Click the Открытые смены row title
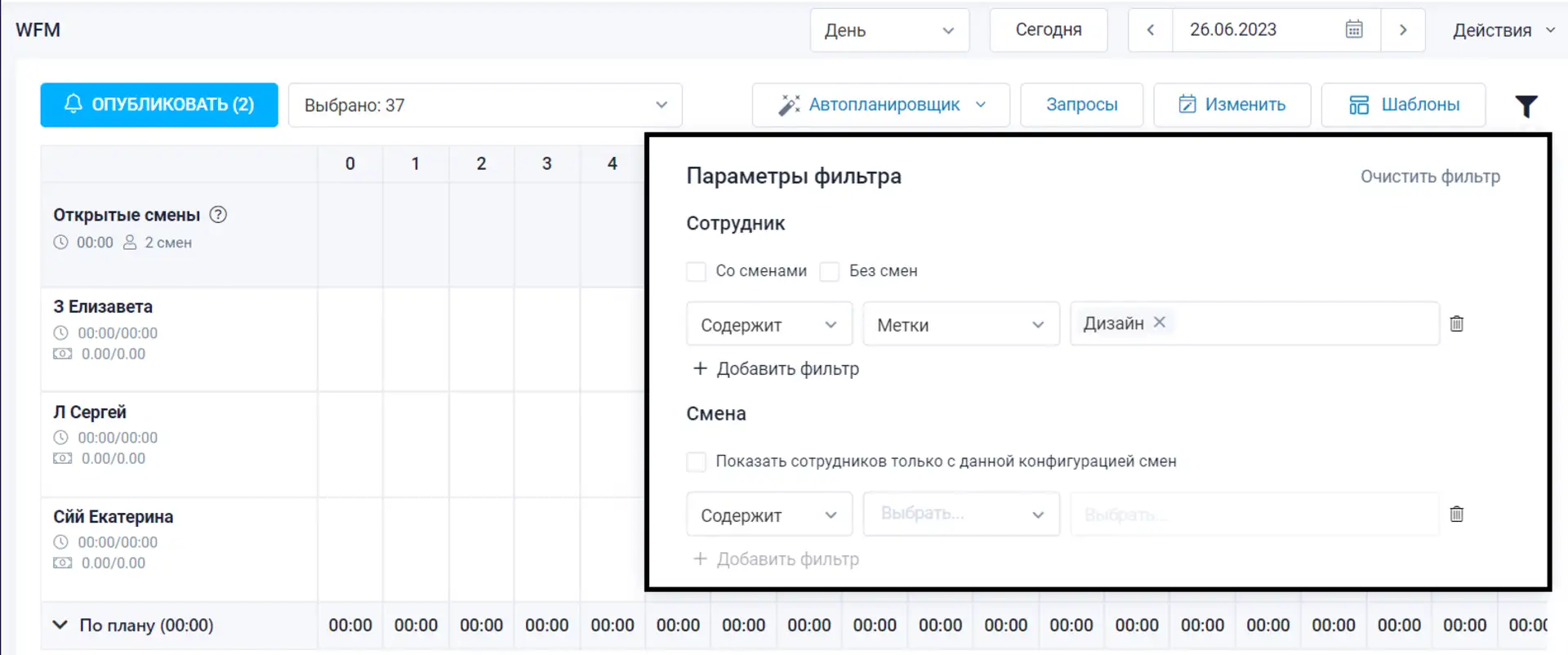Screen dimensions: 1568x655 point(127,215)
